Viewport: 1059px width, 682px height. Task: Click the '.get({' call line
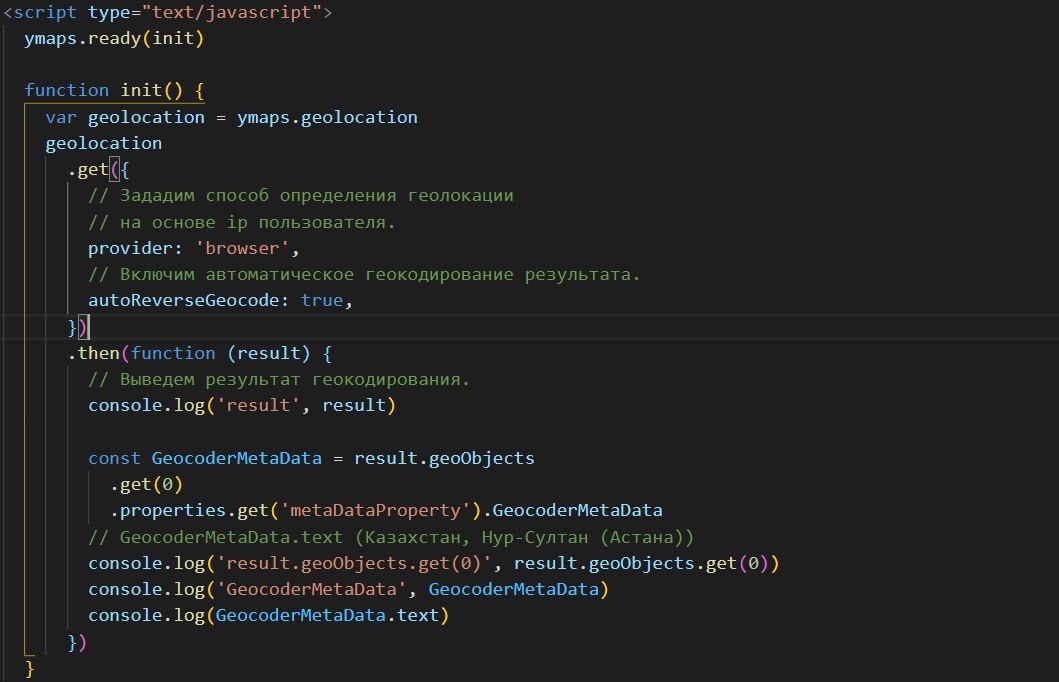[99, 169]
